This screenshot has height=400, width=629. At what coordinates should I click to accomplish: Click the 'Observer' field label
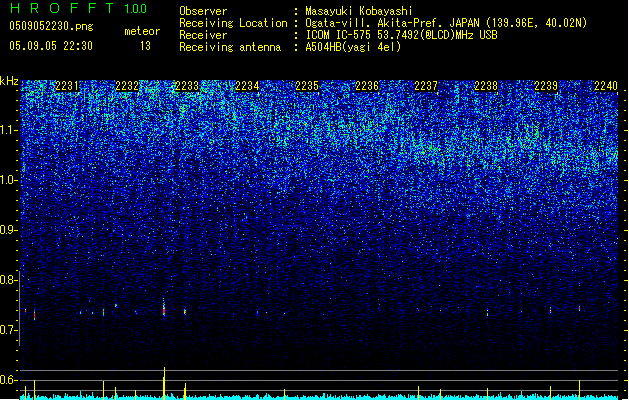203,11
